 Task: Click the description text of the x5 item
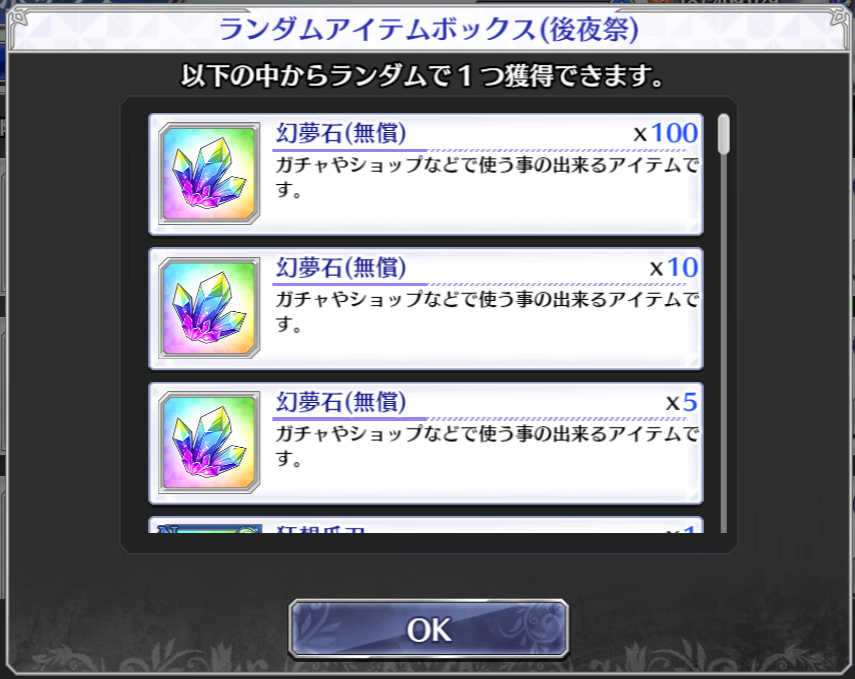[x=487, y=447]
